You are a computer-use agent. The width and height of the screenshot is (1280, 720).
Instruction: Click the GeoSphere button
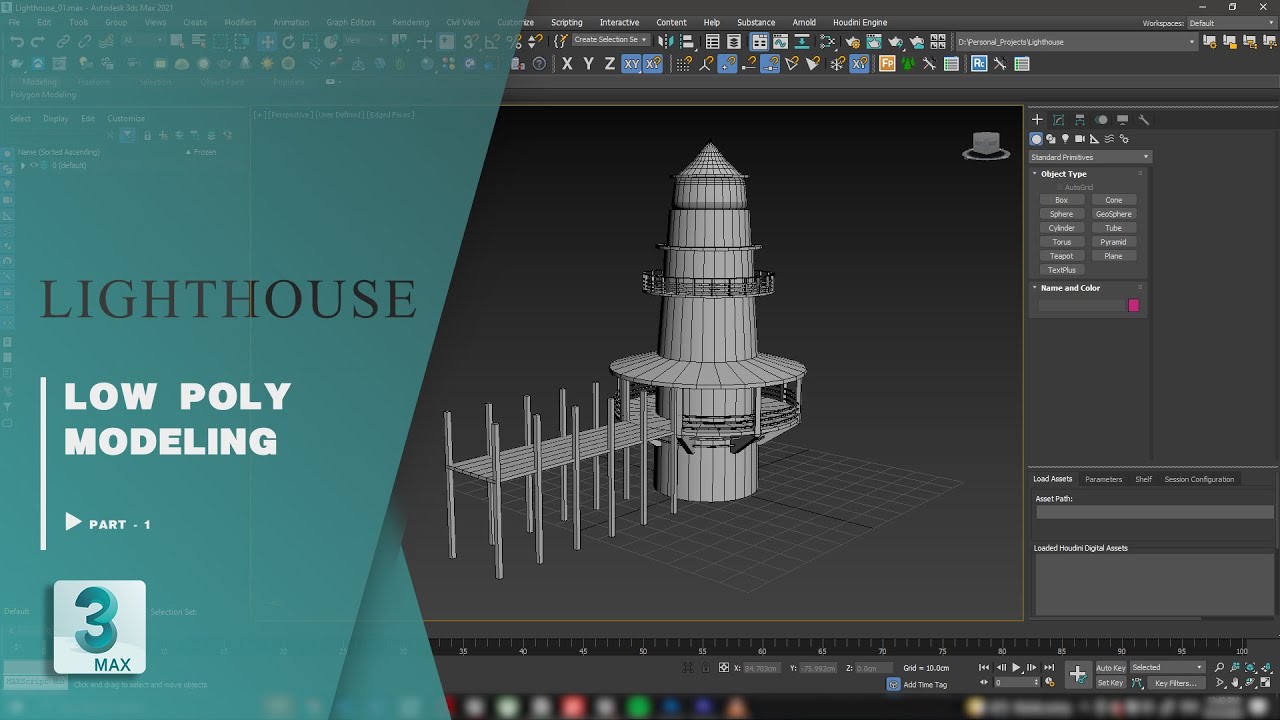1114,214
